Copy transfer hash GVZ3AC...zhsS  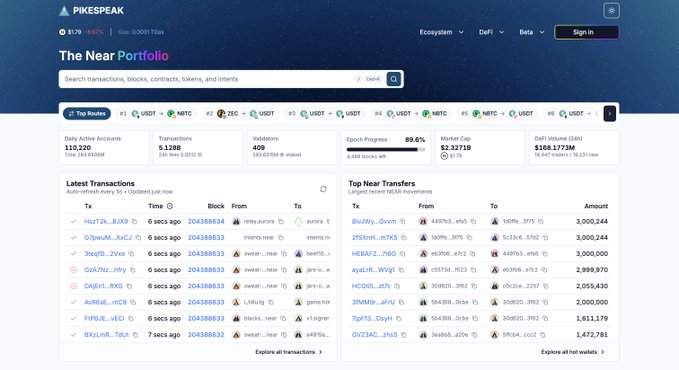(x=404, y=335)
